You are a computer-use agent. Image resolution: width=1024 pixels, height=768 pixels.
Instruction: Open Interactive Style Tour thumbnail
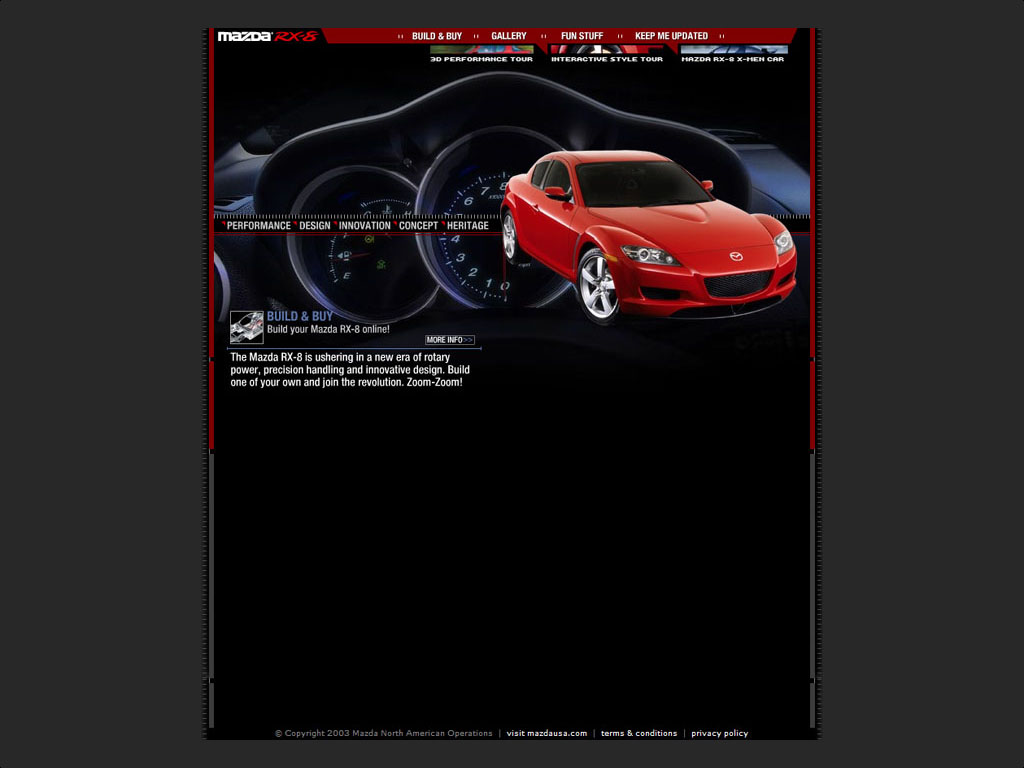pyautogui.click(x=607, y=54)
